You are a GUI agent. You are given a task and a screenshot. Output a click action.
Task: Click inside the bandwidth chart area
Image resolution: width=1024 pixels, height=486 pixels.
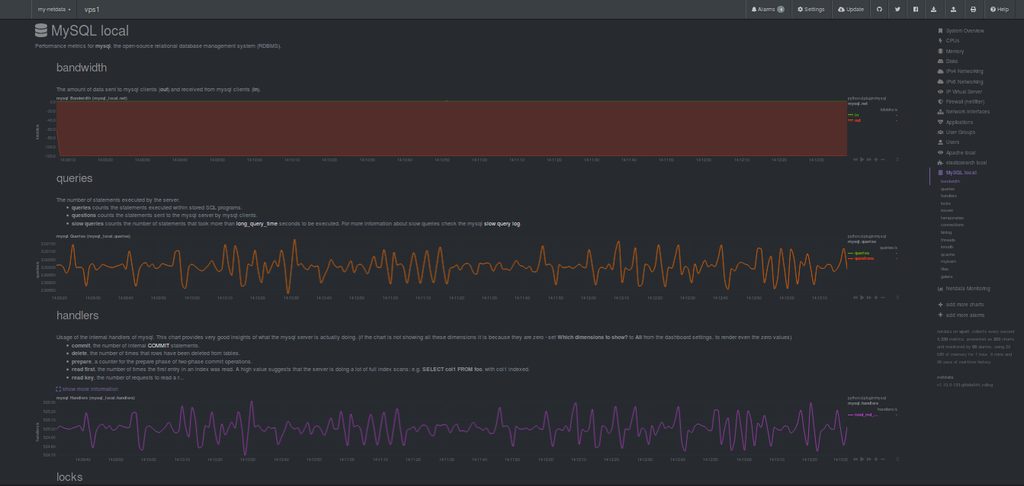452,128
